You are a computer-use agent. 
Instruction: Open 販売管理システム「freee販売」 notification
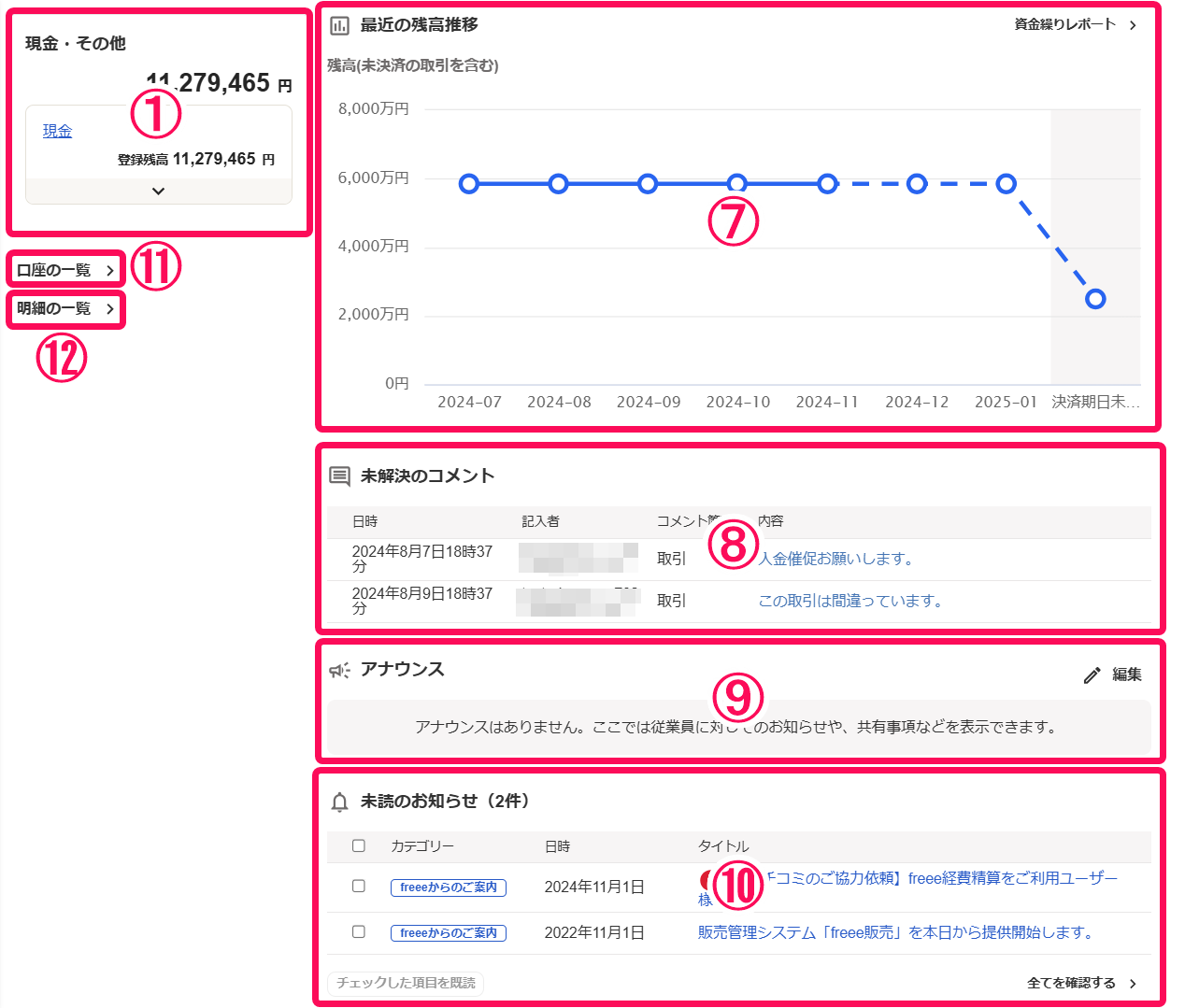(897, 932)
